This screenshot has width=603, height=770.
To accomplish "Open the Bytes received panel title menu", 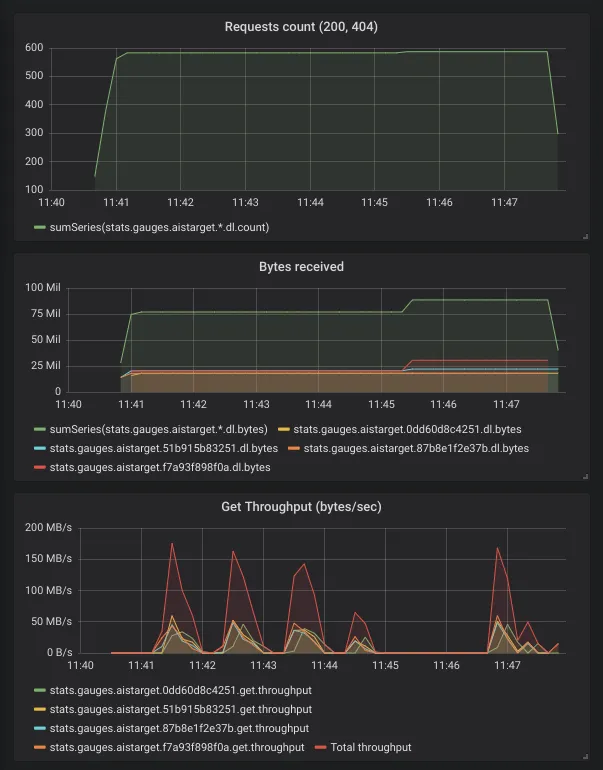I will (301, 267).
